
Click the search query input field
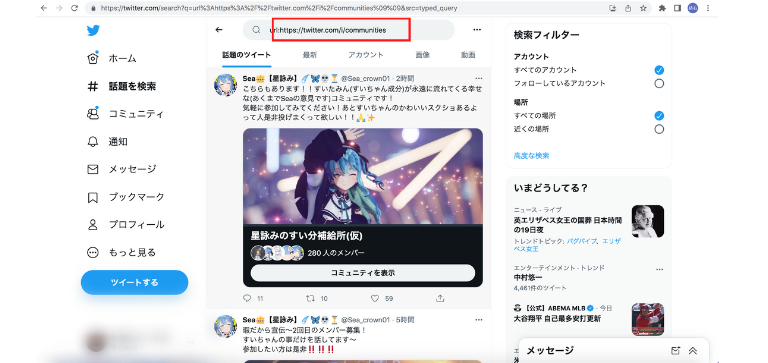coord(348,30)
